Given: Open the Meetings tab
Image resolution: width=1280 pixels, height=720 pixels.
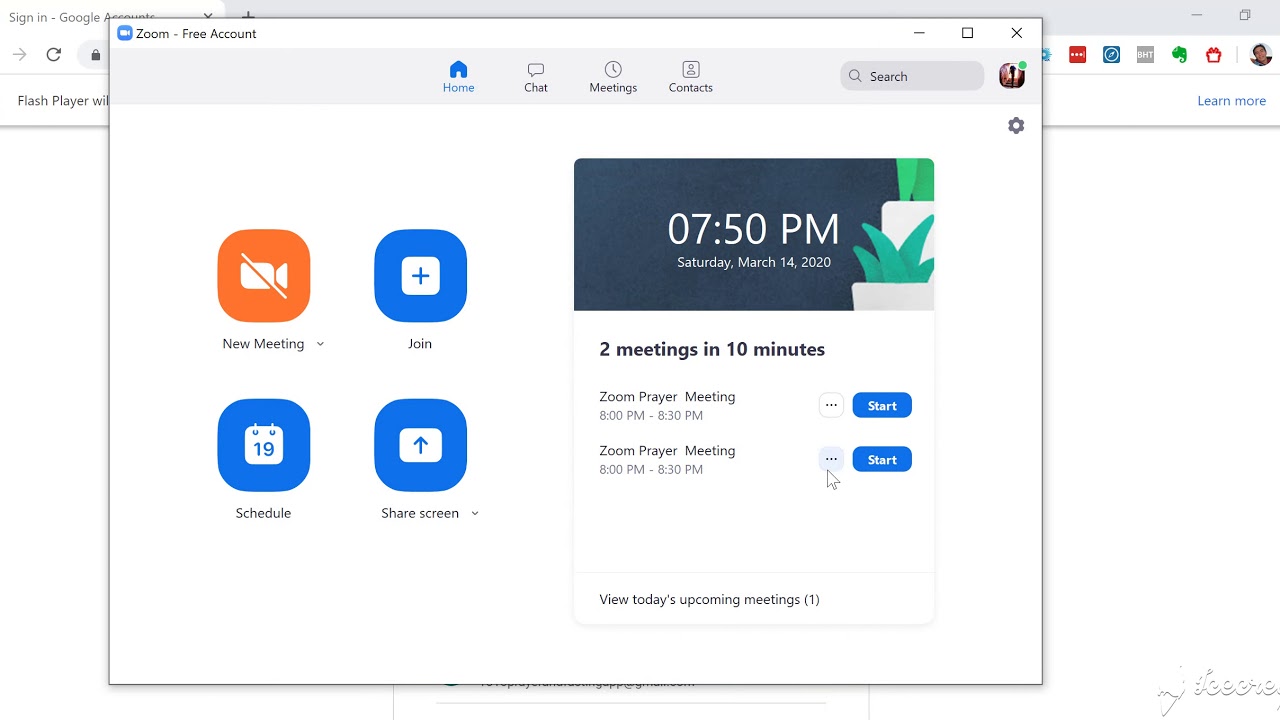Looking at the screenshot, I should [x=613, y=77].
